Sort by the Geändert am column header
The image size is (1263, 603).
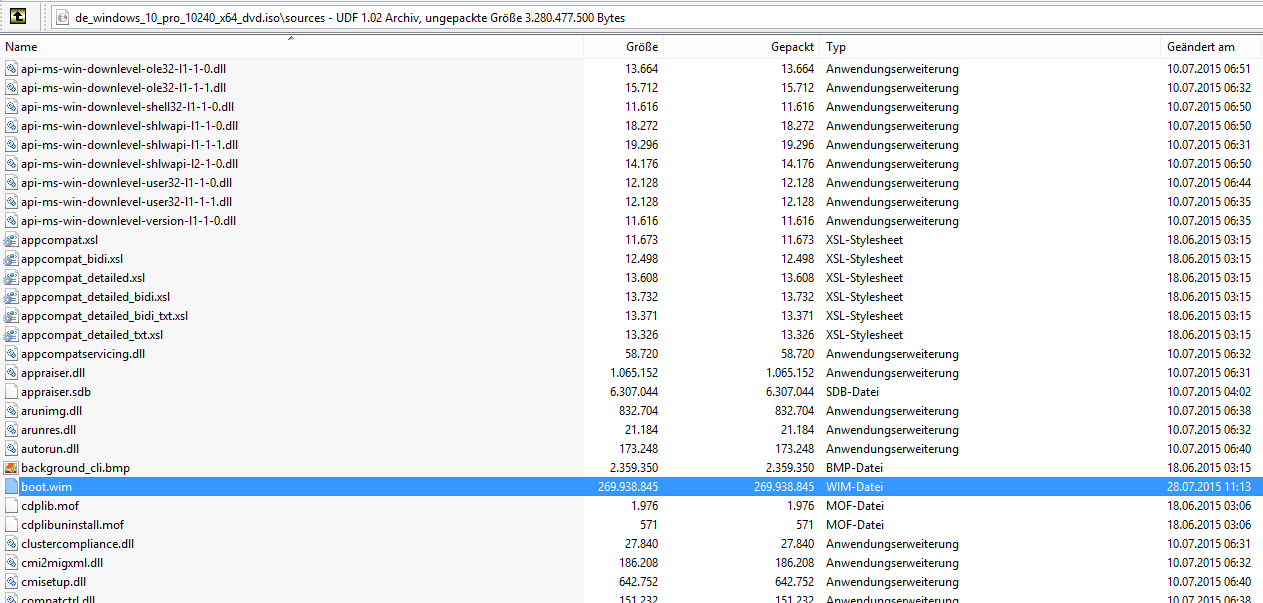coord(1211,47)
